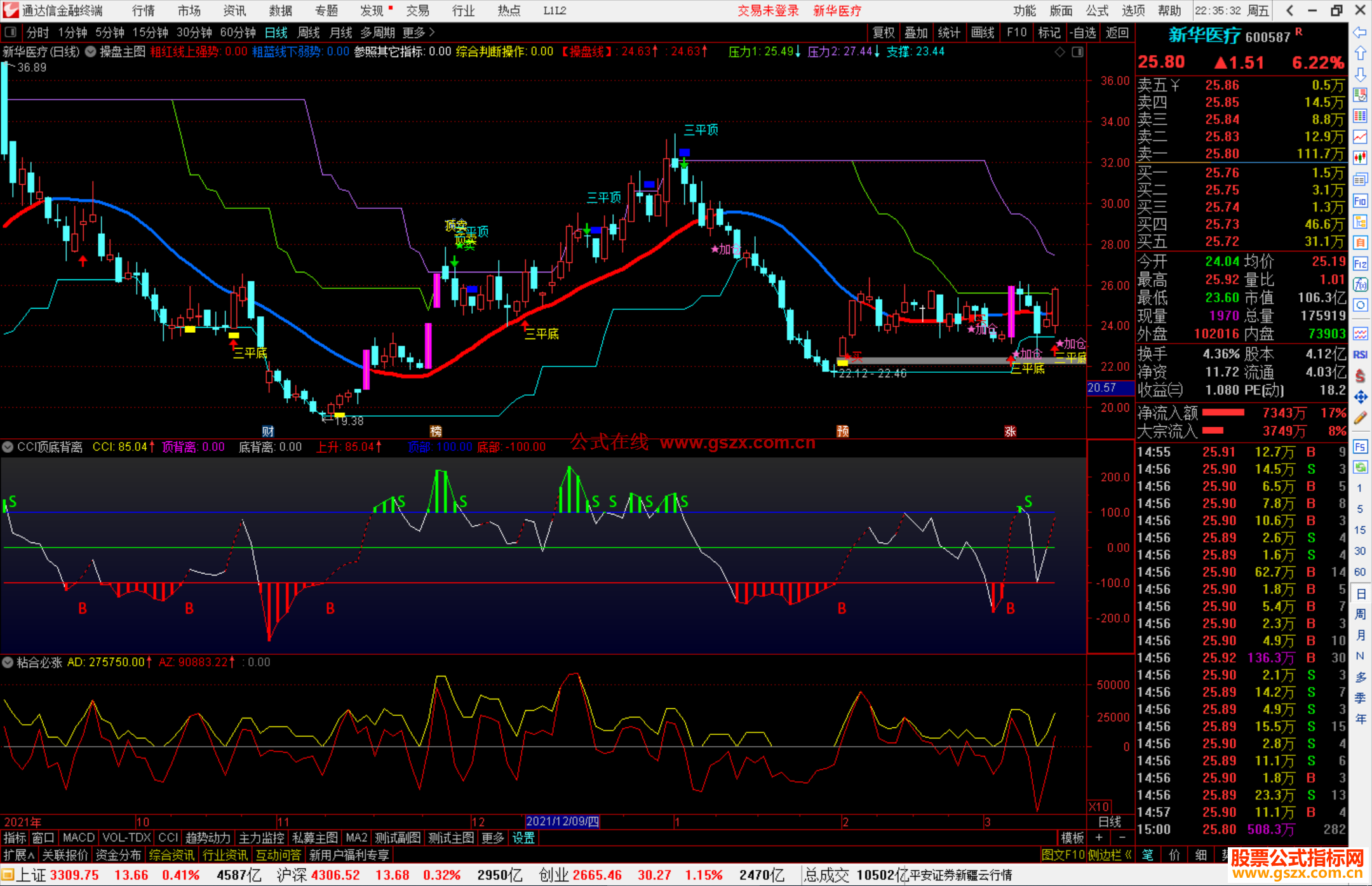Select the 月 period in right sidebar

pyautogui.click(x=1360, y=635)
